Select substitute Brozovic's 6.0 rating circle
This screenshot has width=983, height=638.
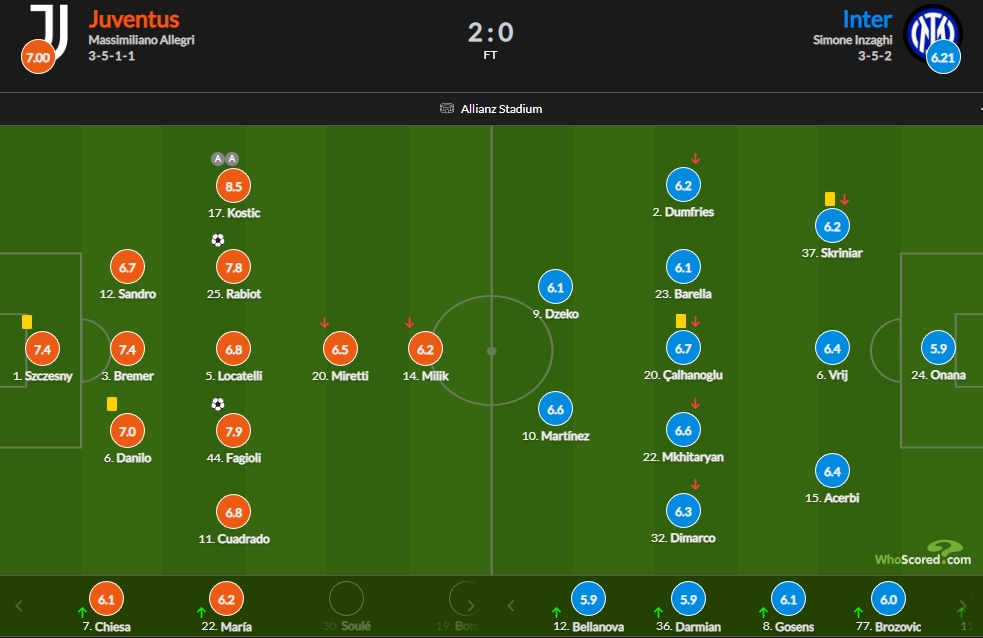tap(888, 599)
